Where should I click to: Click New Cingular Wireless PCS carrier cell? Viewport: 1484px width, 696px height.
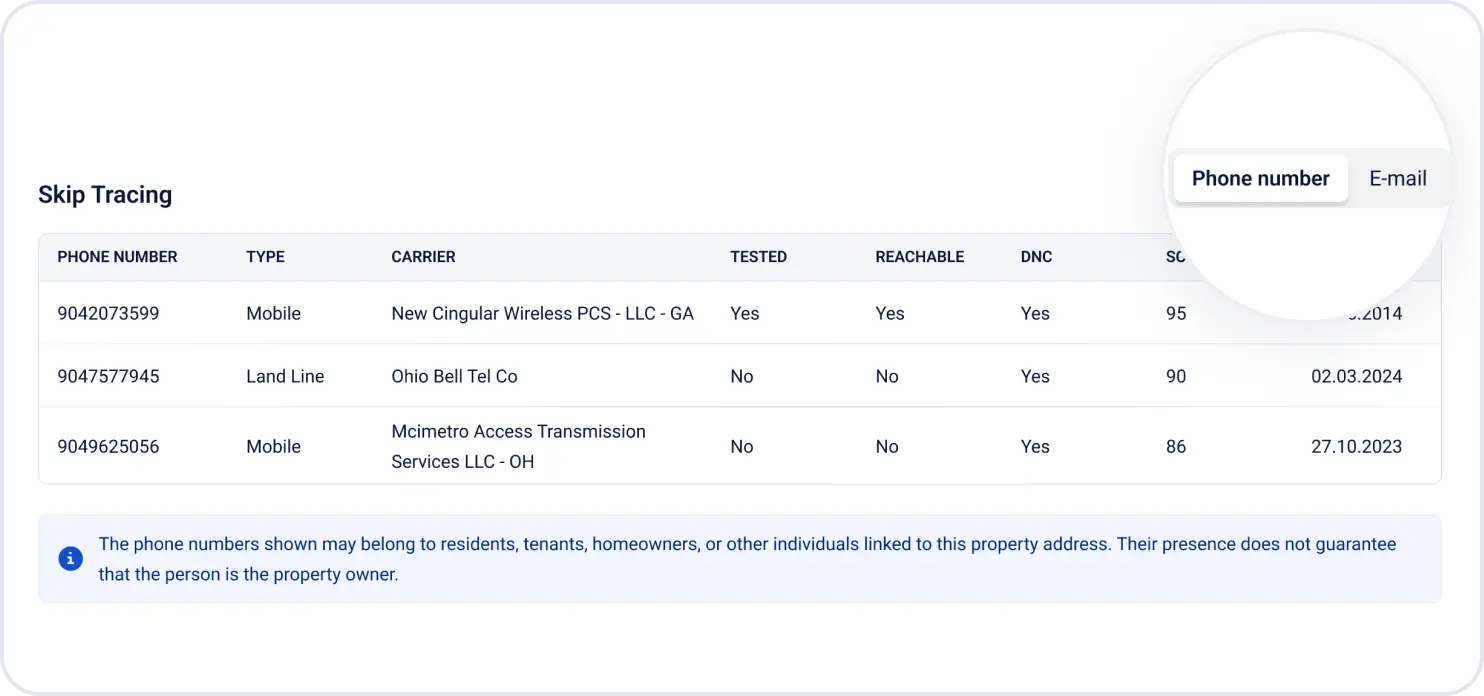point(542,314)
